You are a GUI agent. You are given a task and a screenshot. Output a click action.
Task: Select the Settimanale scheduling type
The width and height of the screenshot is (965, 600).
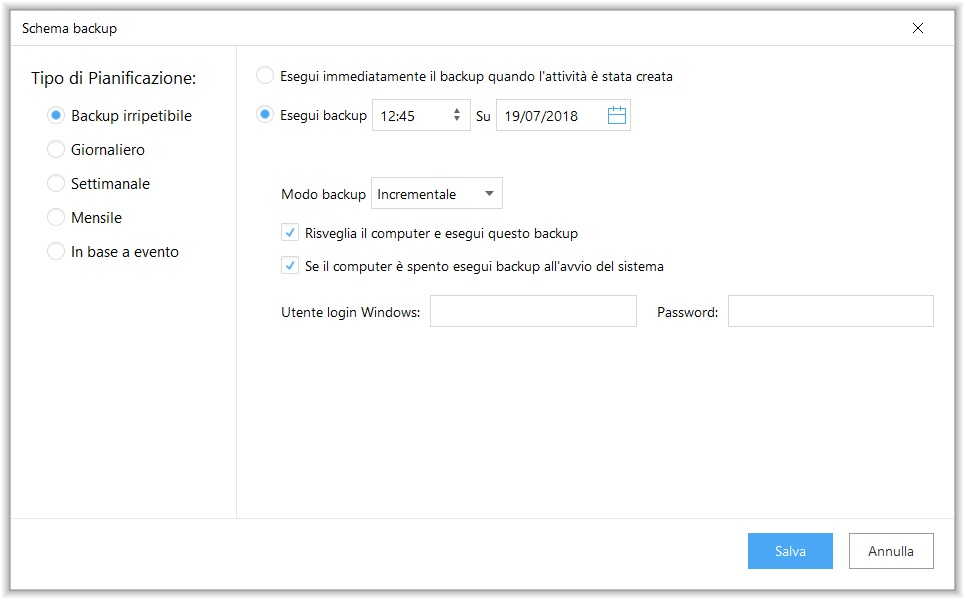point(56,183)
